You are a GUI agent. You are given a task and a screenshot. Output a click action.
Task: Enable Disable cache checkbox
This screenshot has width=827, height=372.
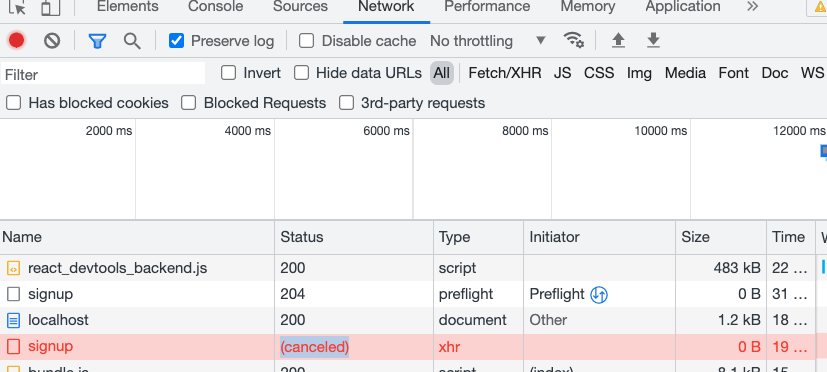point(306,41)
